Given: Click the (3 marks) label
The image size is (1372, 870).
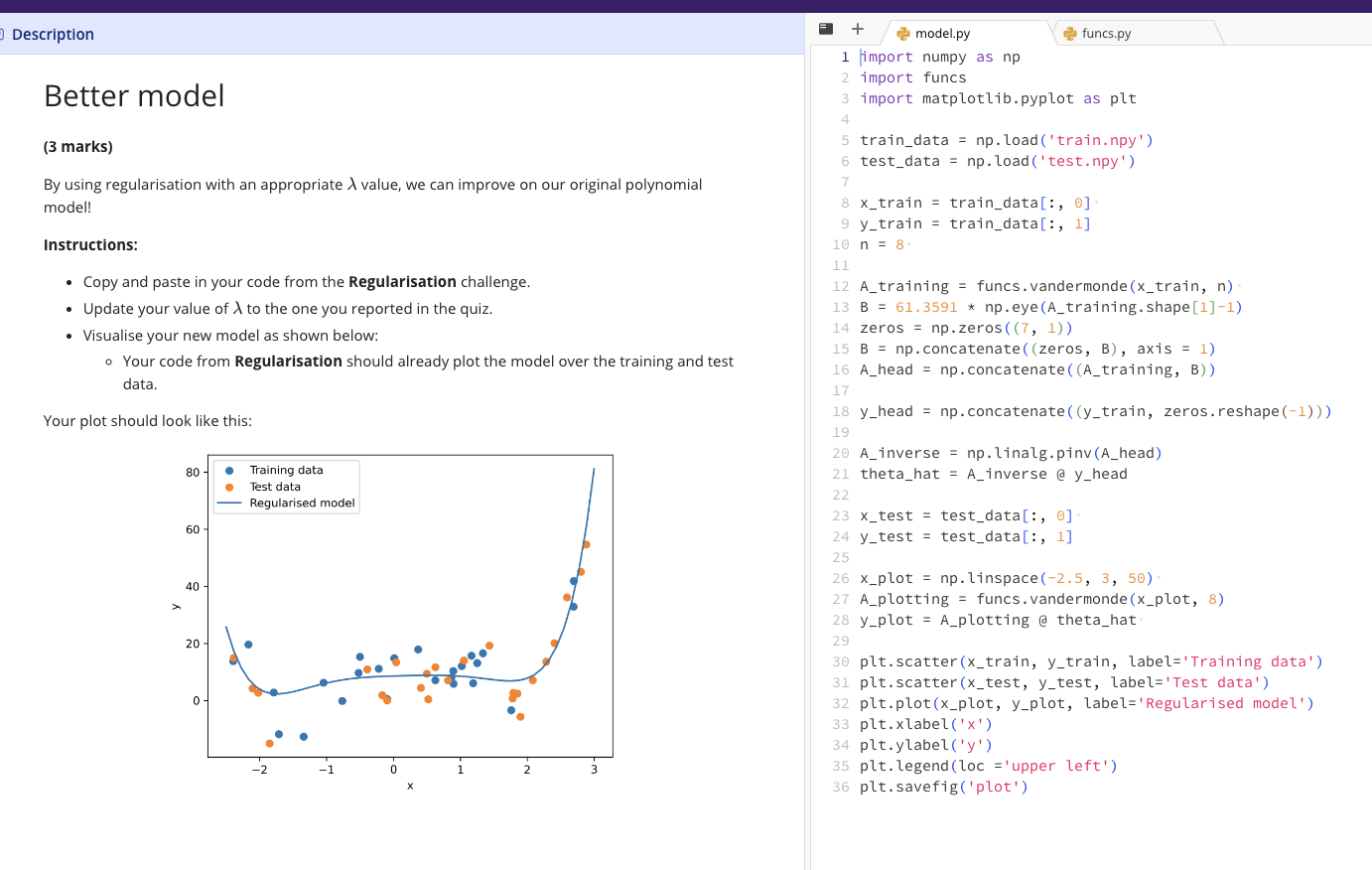Looking at the screenshot, I should pos(77,146).
